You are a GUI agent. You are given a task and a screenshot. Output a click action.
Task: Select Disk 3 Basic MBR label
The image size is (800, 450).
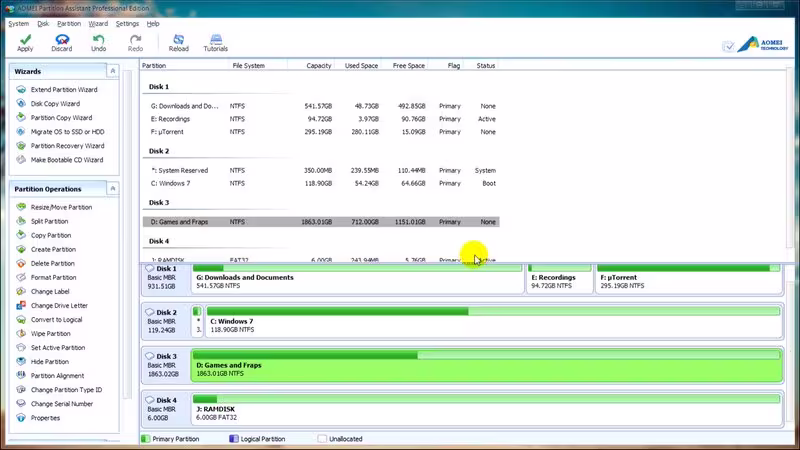(166, 365)
